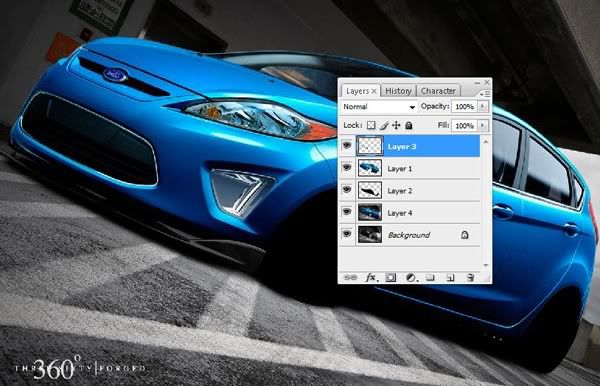Select the Layer 3 name
This screenshot has height=386, width=600.
401,147
